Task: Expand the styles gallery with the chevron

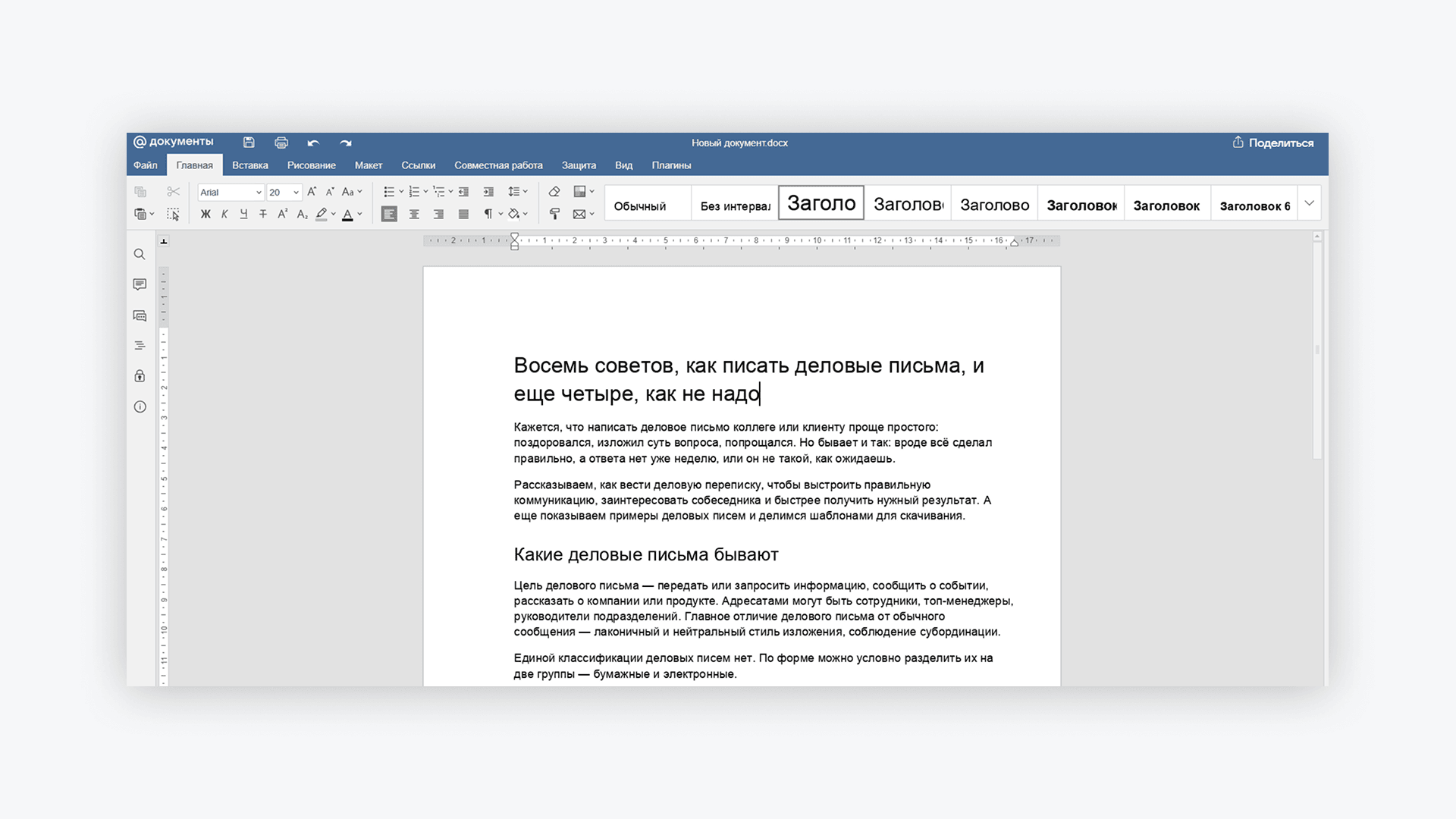Action: pyautogui.click(x=1310, y=202)
